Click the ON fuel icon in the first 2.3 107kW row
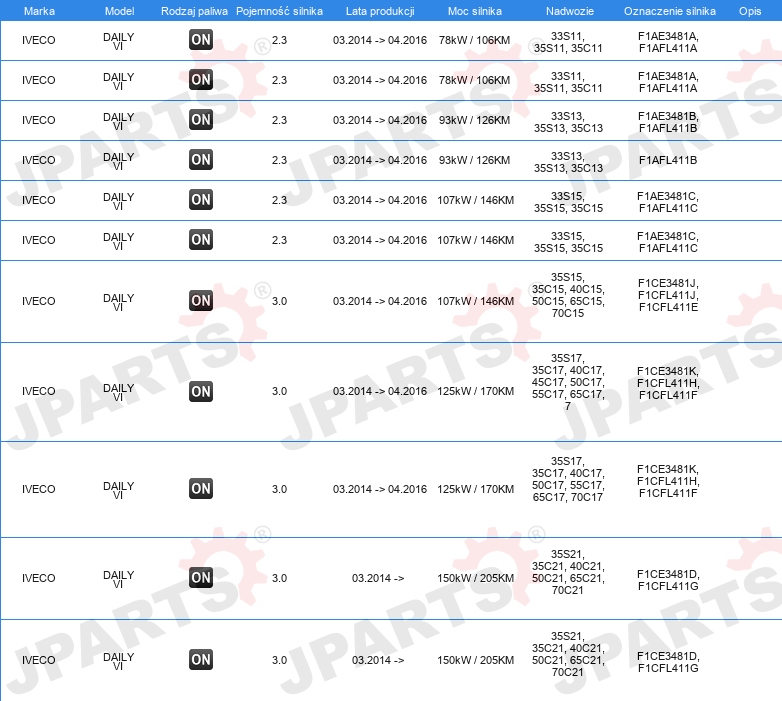 point(200,199)
